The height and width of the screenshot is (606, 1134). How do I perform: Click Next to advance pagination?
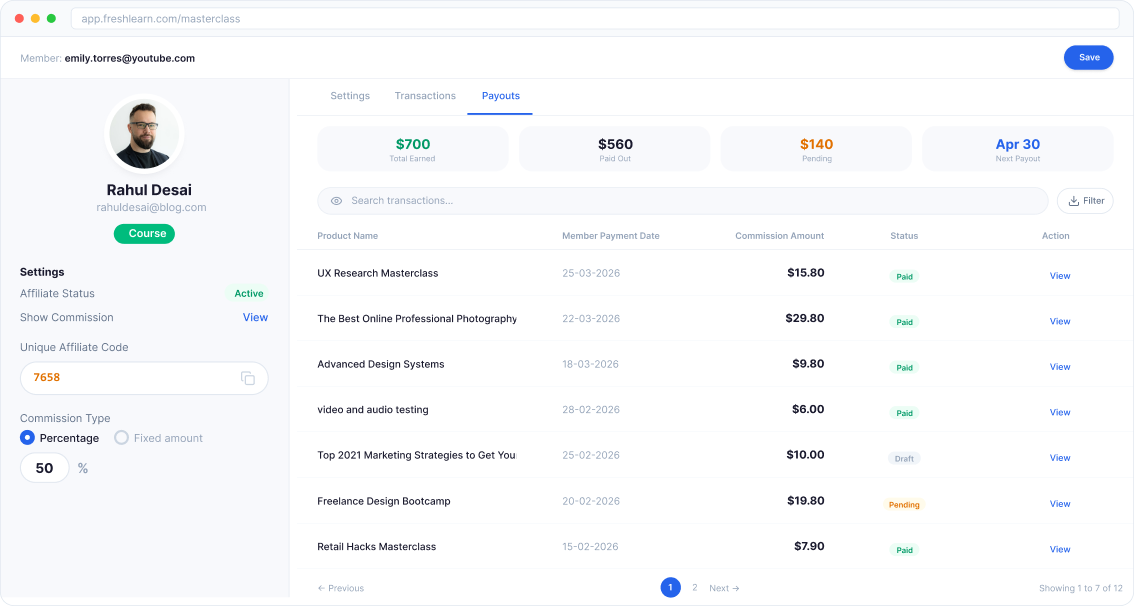click(x=723, y=588)
